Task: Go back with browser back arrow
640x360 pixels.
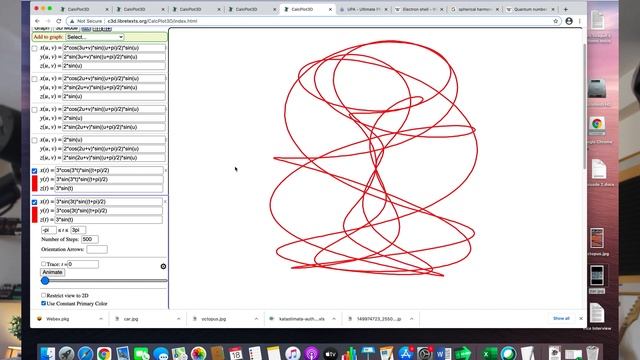Action: pos(37,21)
